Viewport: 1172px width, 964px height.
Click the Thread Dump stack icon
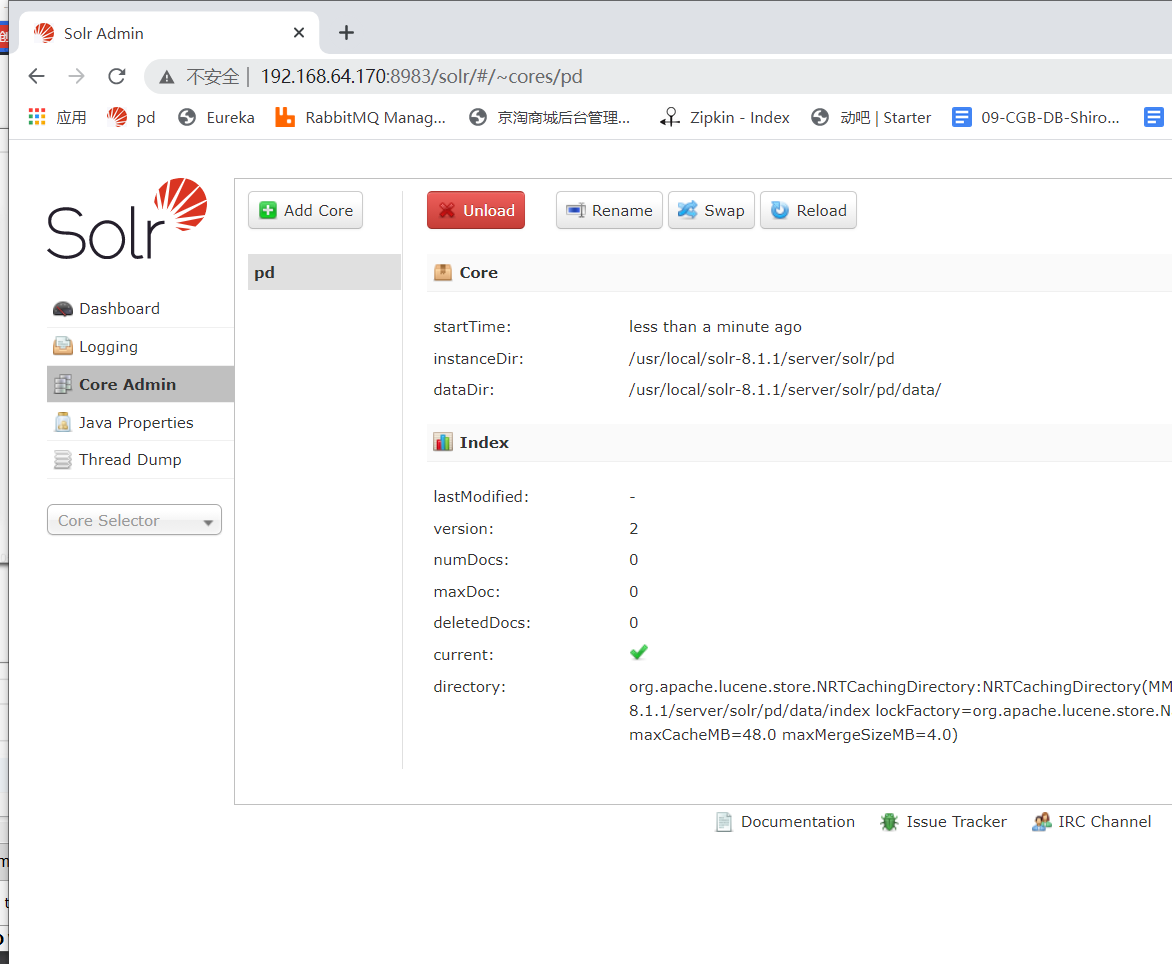pyautogui.click(x=63, y=460)
